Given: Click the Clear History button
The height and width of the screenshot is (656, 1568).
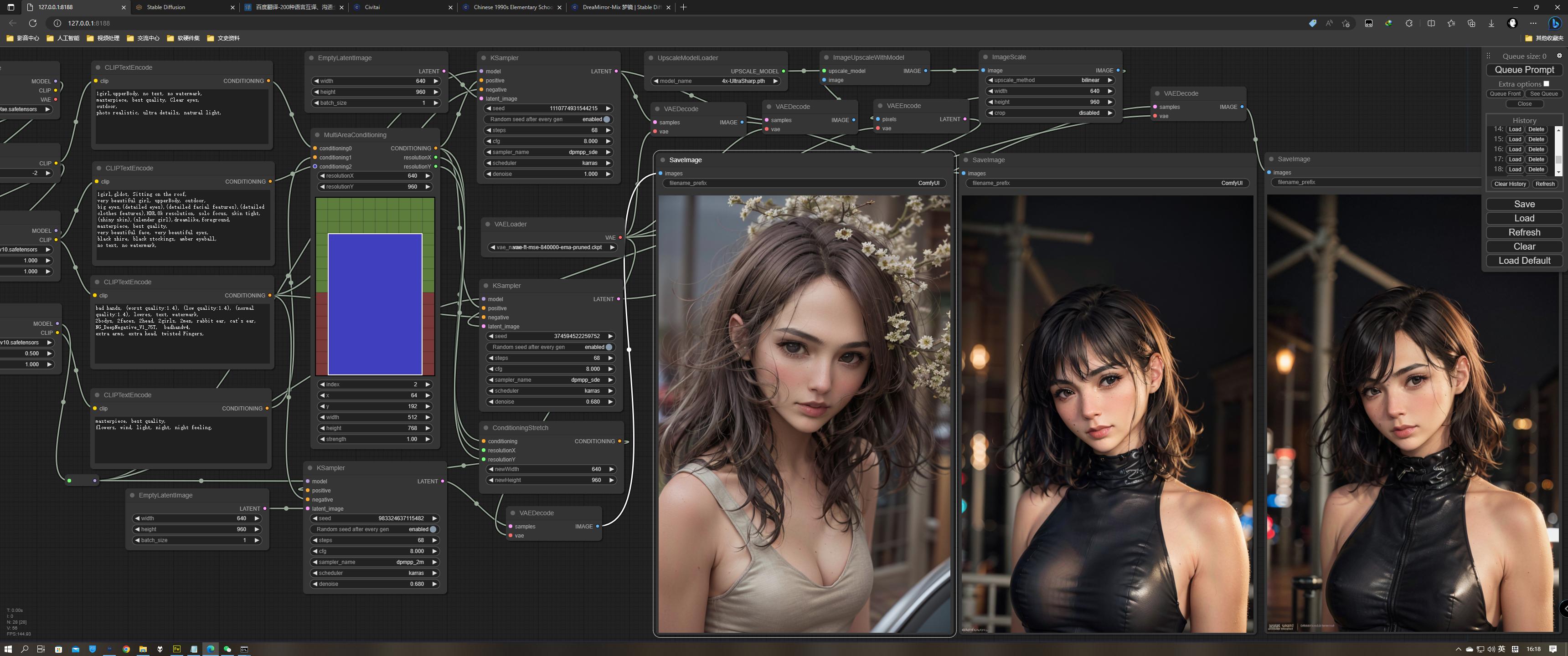Looking at the screenshot, I should [1510, 184].
